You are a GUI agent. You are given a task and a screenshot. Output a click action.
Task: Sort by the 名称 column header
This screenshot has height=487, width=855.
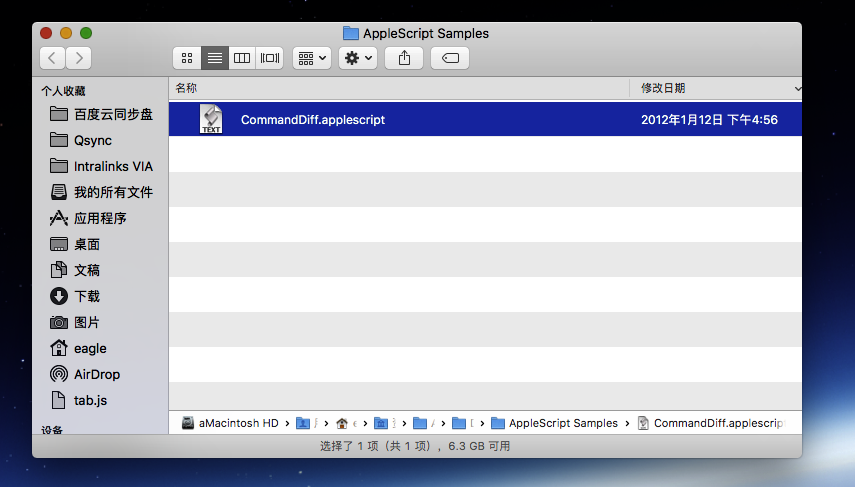pyautogui.click(x=399, y=88)
